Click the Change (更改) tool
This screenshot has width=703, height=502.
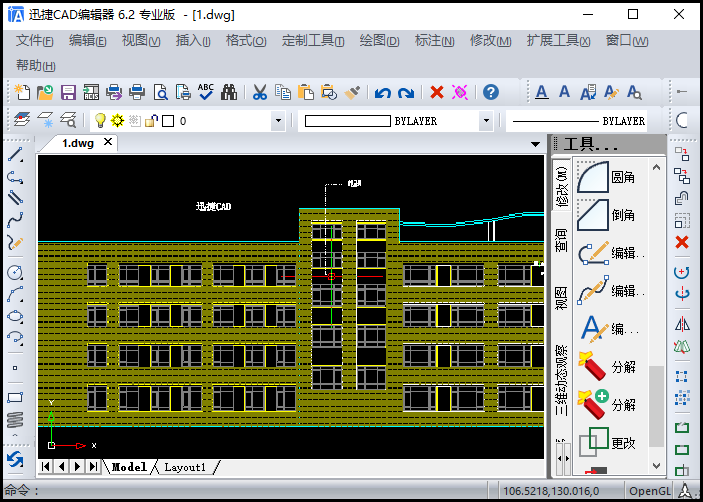coord(606,443)
